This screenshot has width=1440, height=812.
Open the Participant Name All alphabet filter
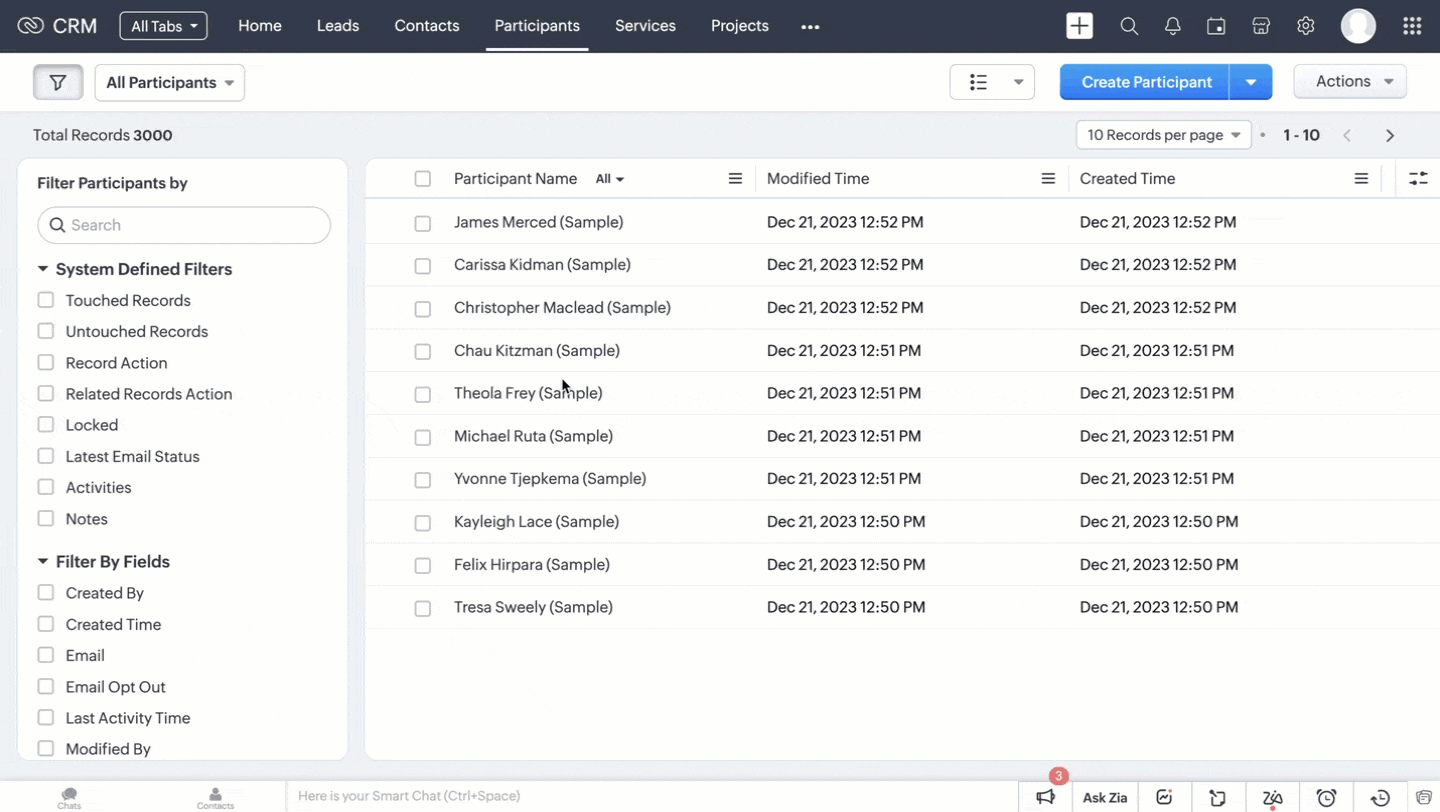pyautogui.click(x=610, y=179)
